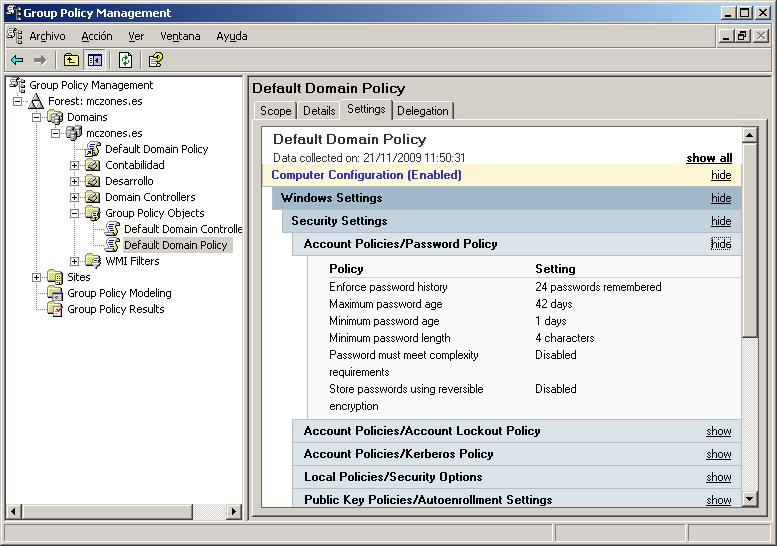Select Default Domain Controllers policy in tree
777x546 pixels.
pyautogui.click(x=183, y=229)
